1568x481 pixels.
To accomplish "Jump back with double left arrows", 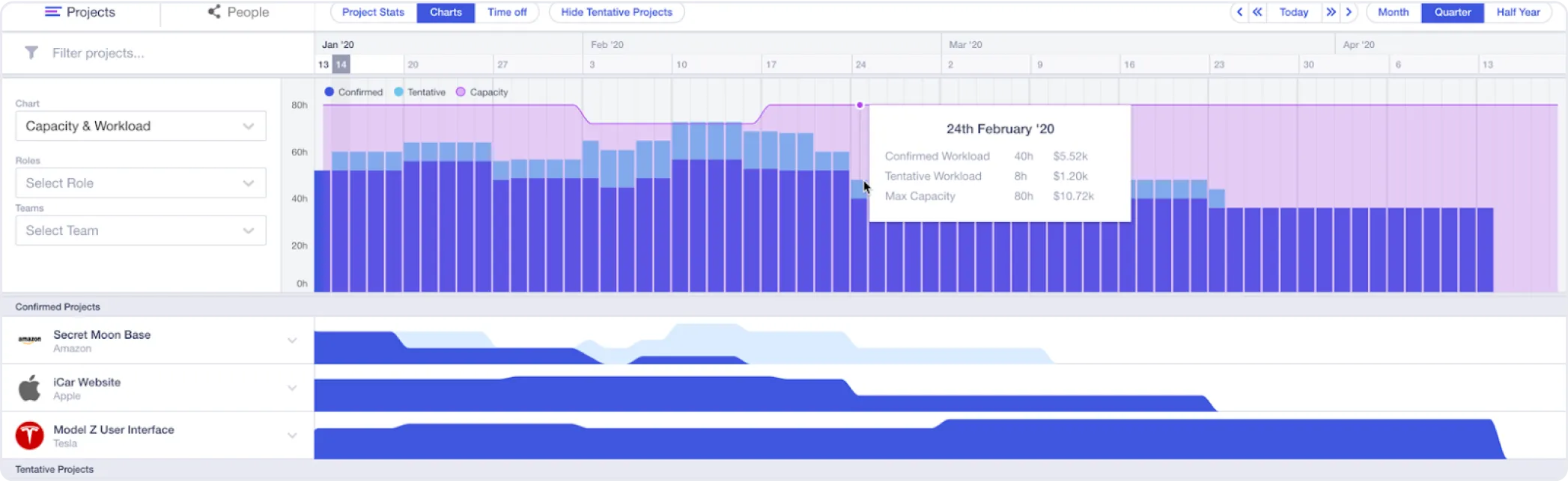I will [x=1257, y=12].
